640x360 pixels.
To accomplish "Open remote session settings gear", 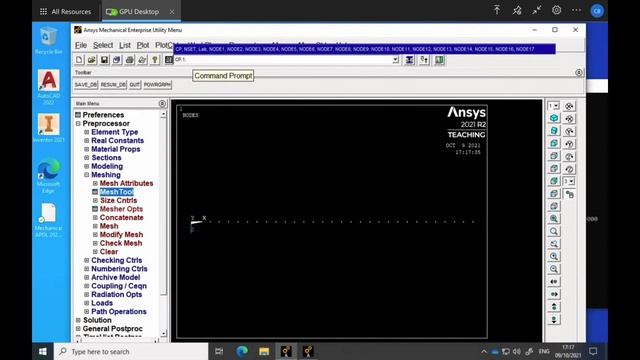I will (x=556, y=11).
